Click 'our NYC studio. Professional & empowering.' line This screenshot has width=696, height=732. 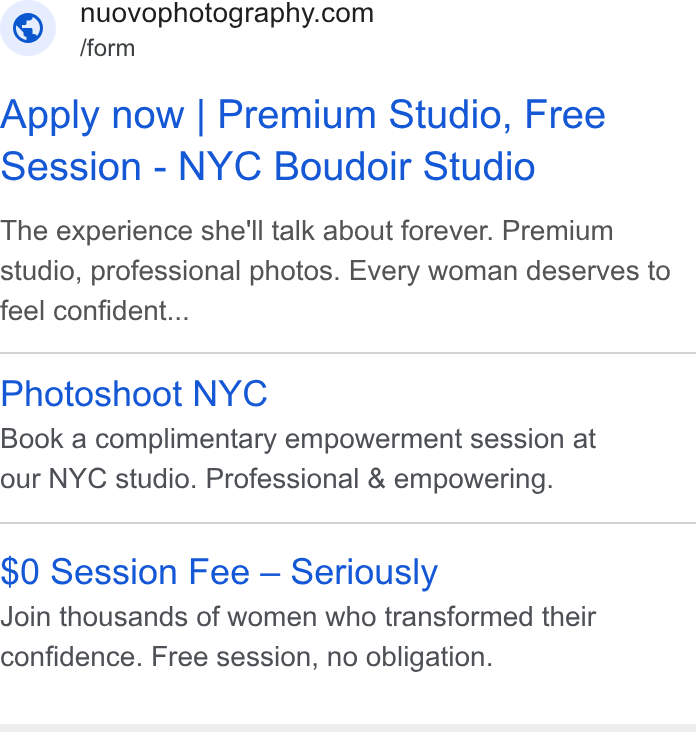click(276, 479)
